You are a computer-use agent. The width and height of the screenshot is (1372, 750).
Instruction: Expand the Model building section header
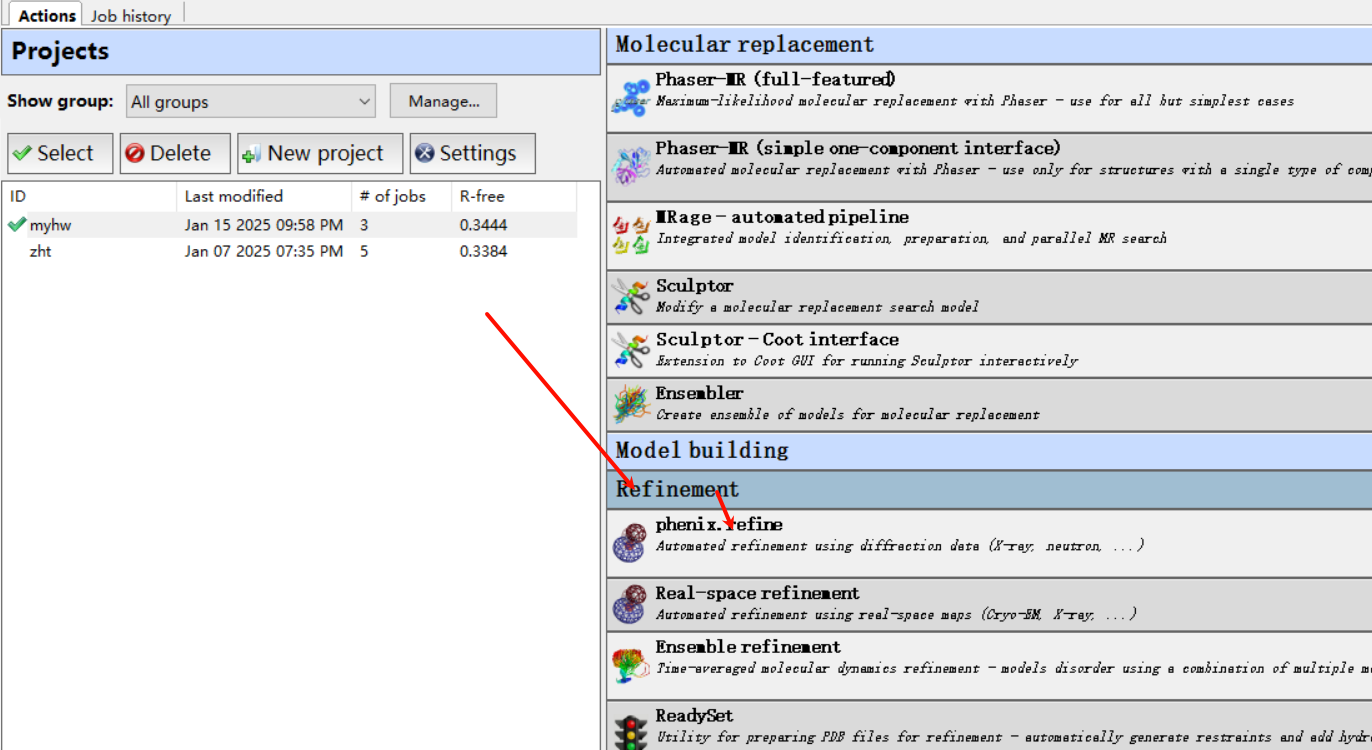point(989,451)
